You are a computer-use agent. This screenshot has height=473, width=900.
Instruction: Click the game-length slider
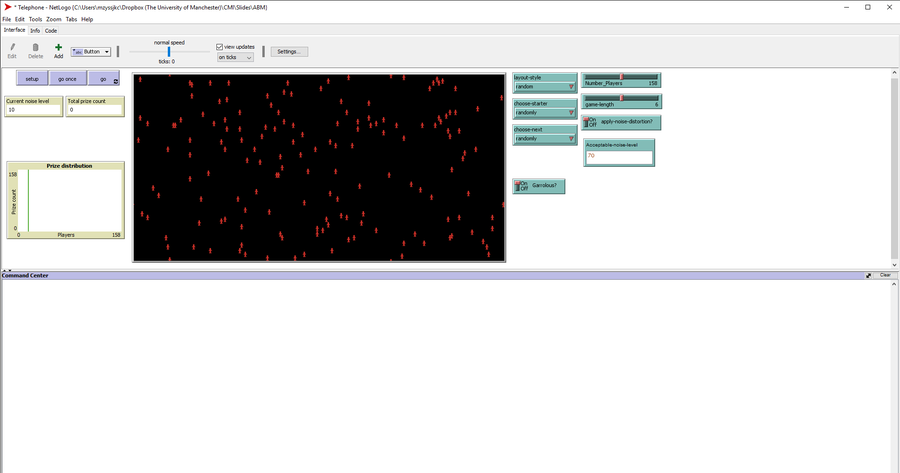tap(621, 102)
